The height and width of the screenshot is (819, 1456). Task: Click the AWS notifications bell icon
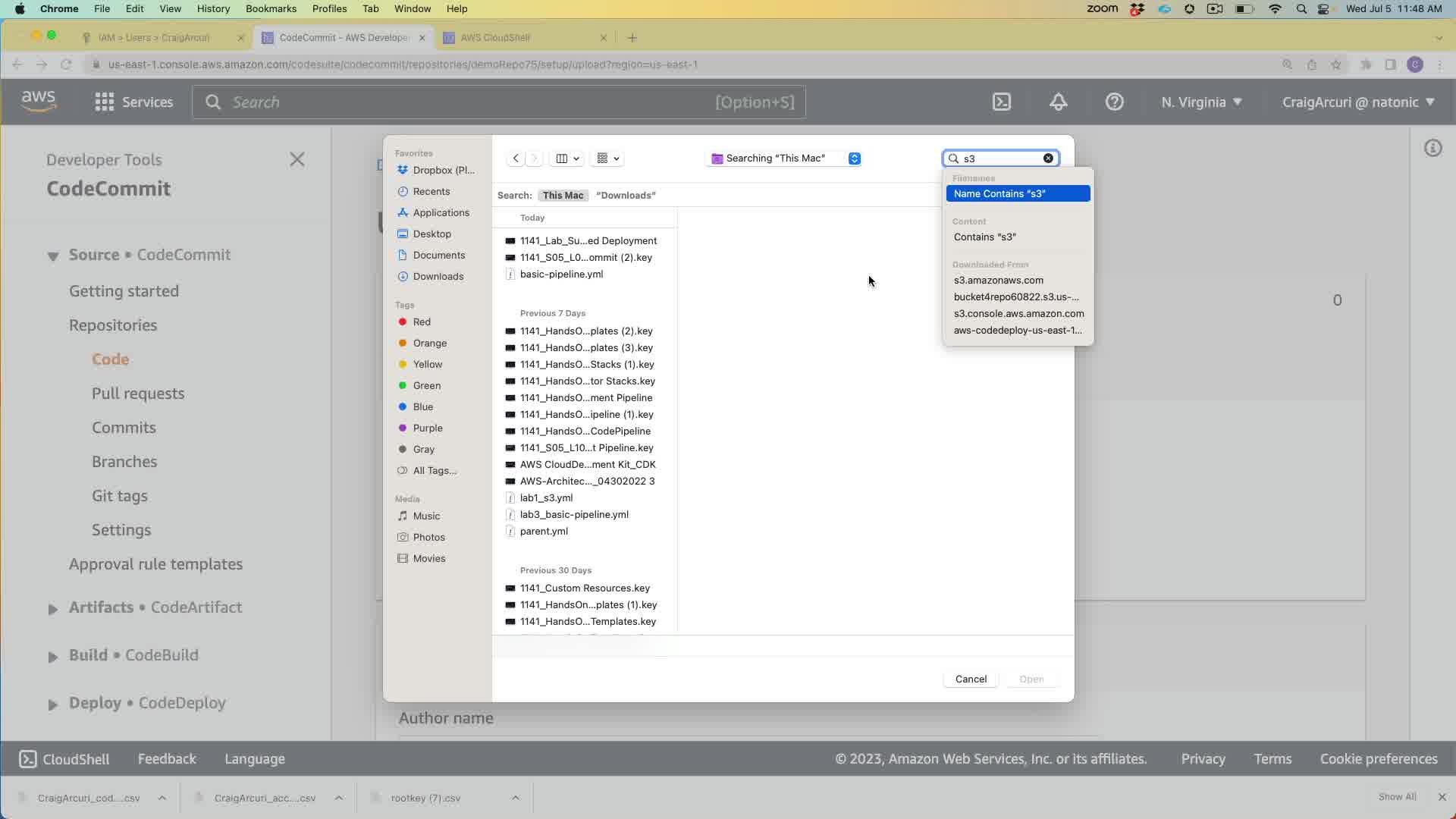[x=1059, y=102]
